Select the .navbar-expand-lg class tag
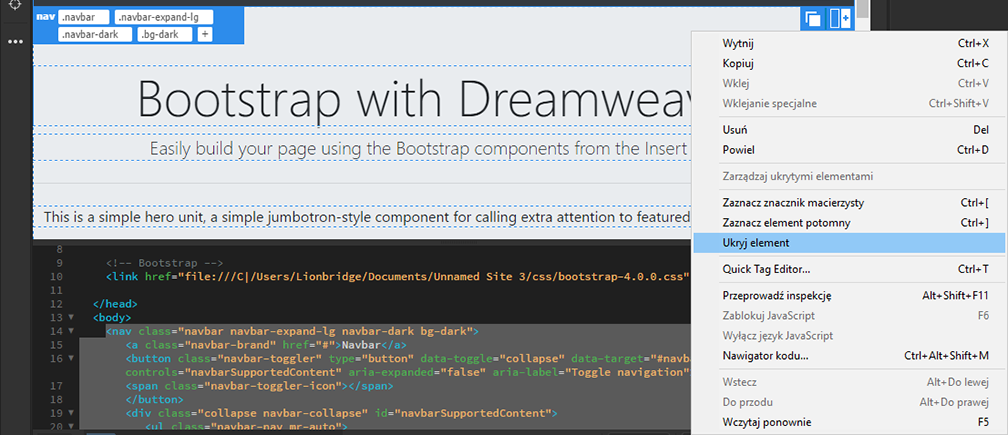The height and width of the screenshot is (435, 1008). (164, 17)
